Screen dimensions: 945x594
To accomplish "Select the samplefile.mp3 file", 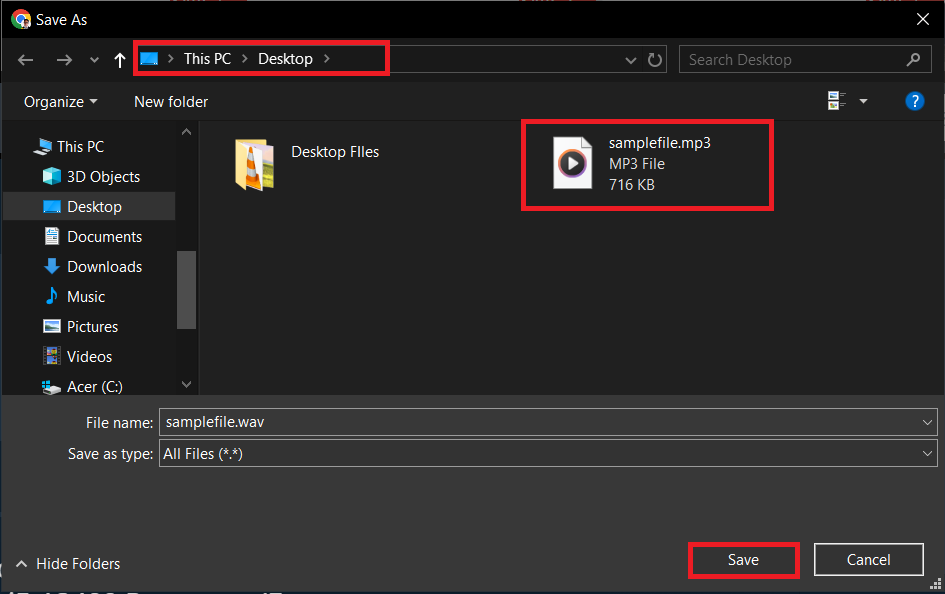I will pyautogui.click(x=647, y=164).
